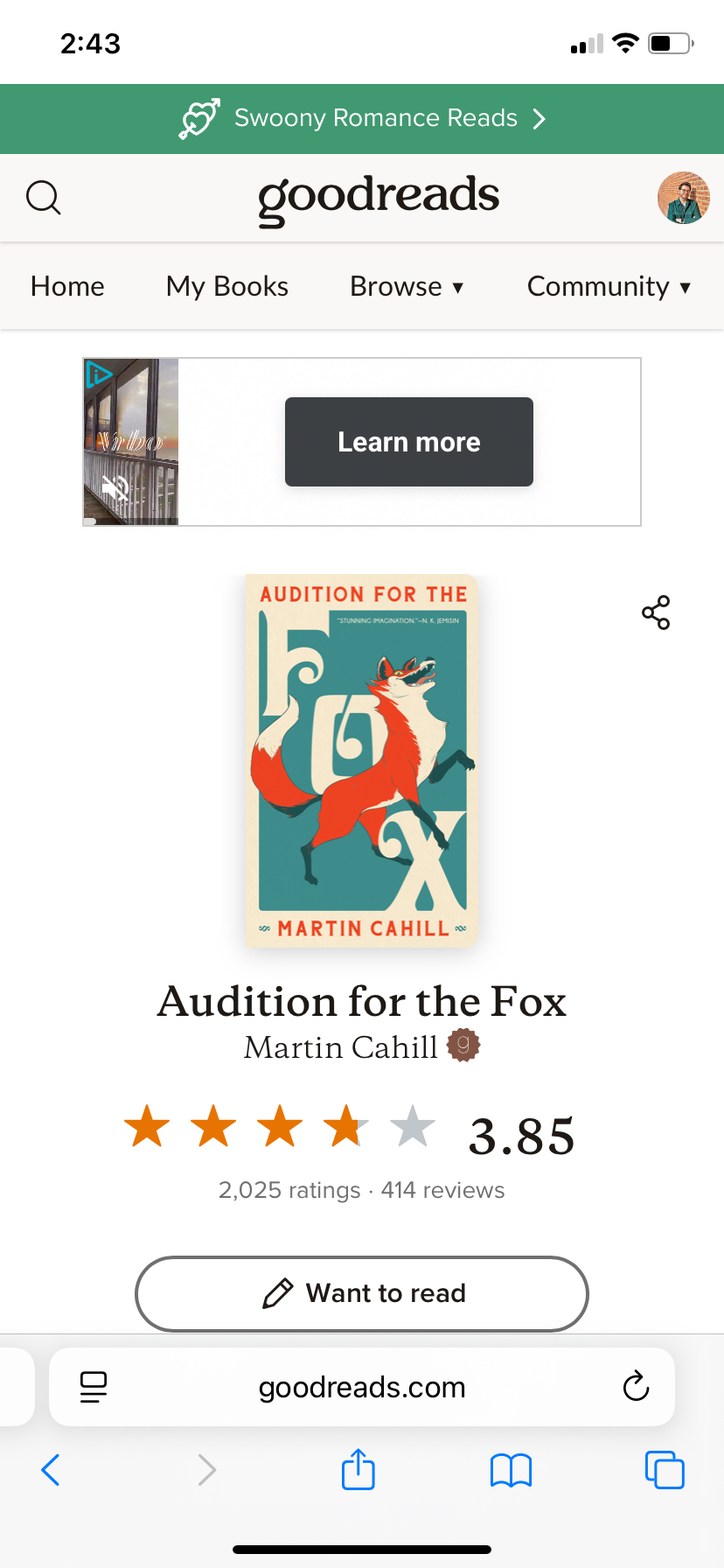Viewport: 724px width, 1568px height.
Task: Open My Books section
Action: [227, 286]
